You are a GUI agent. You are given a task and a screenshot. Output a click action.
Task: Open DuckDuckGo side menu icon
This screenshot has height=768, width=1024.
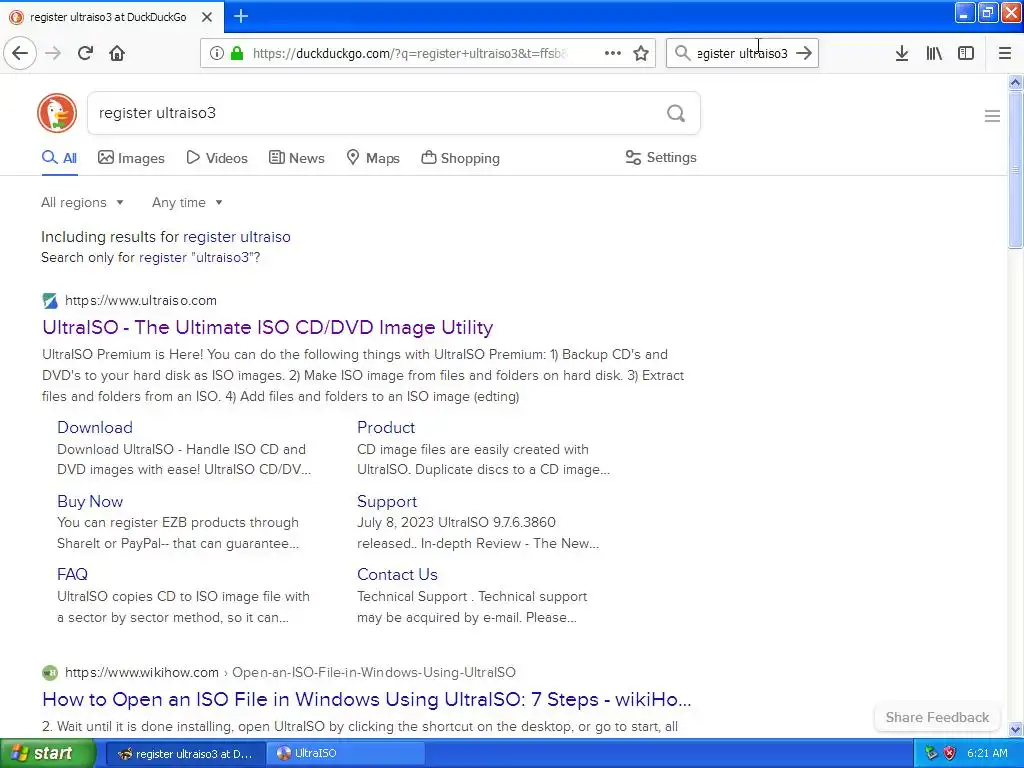tap(992, 116)
